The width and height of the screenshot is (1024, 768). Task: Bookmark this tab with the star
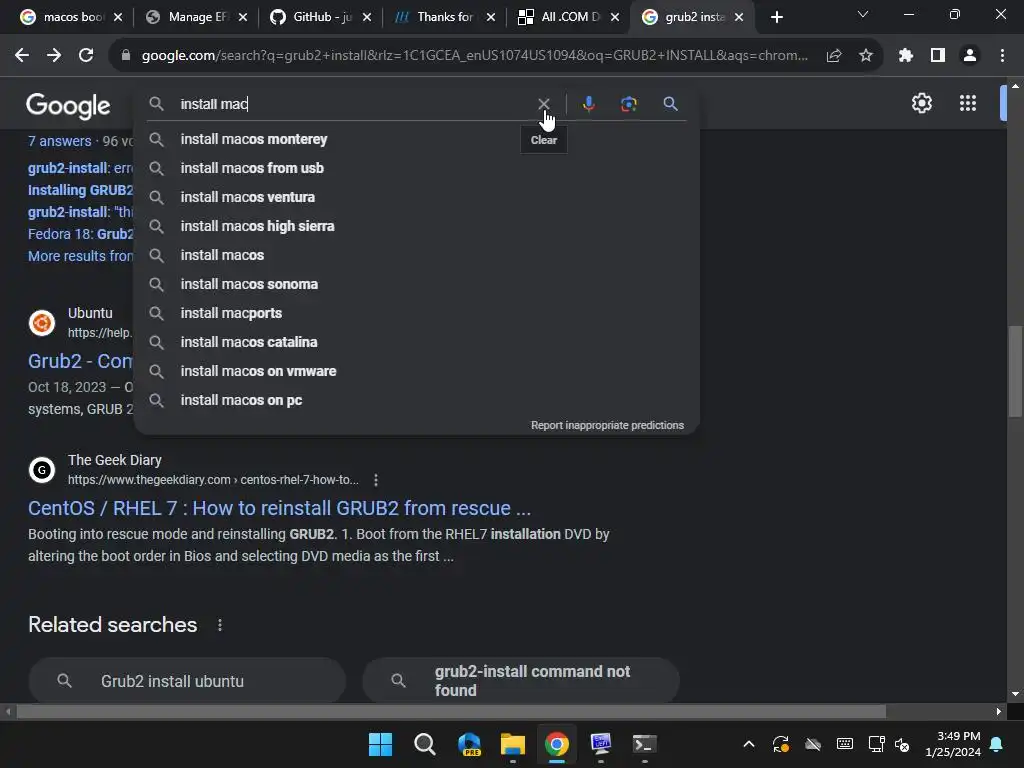(866, 56)
